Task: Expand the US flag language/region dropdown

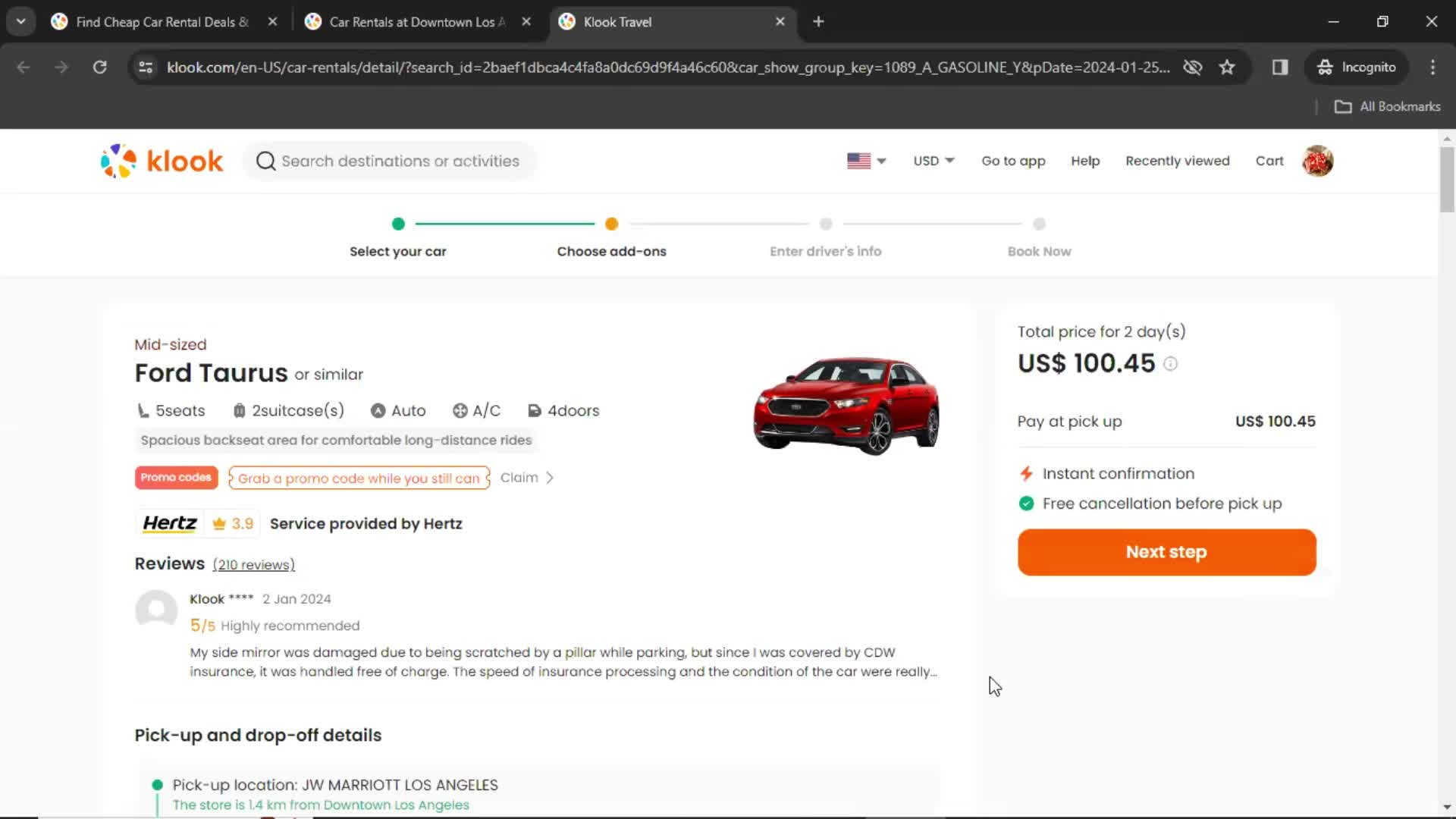Action: tap(866, 161)
